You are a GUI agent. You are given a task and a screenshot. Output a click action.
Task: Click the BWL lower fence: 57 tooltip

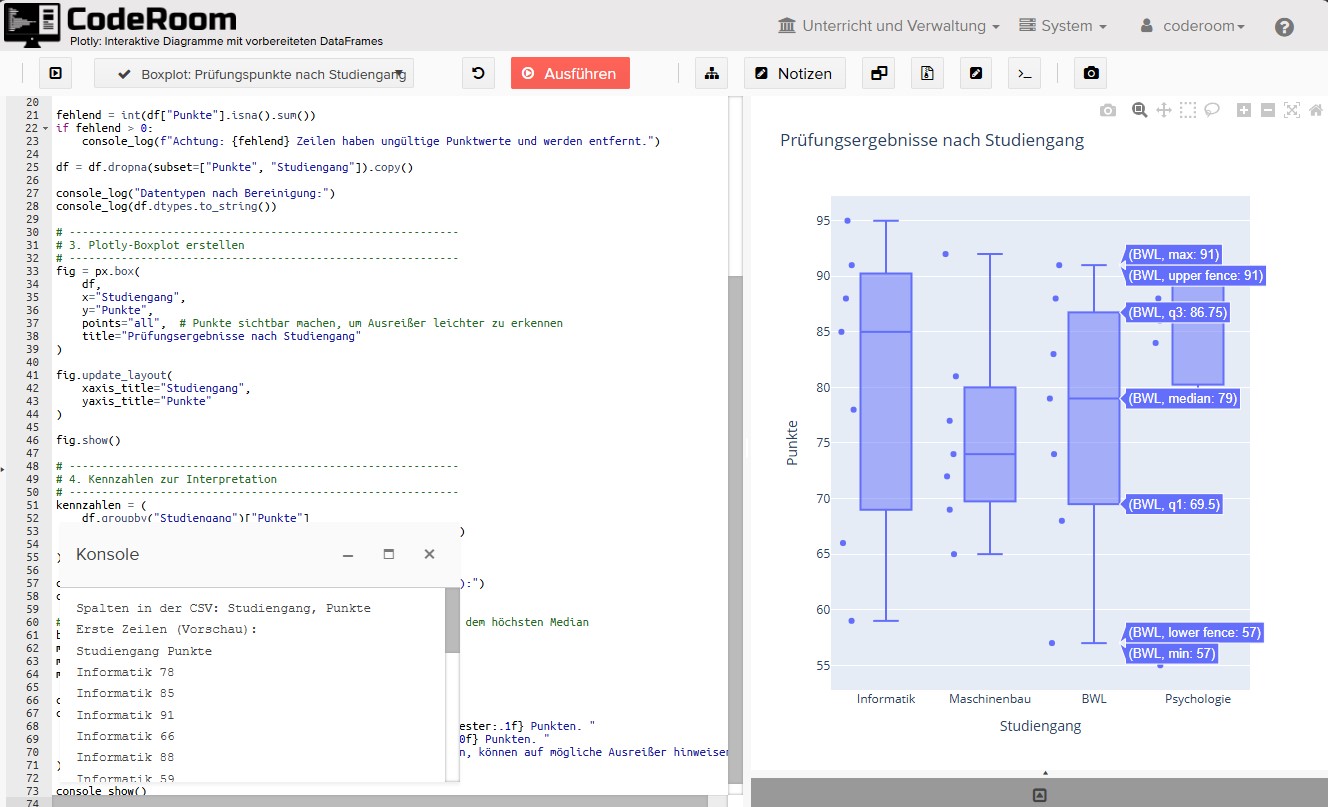(x=1194, y=632)
